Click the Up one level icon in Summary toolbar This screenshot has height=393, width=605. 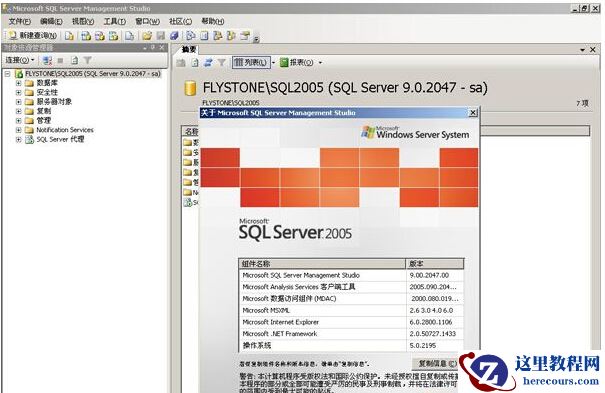(181, 62)
